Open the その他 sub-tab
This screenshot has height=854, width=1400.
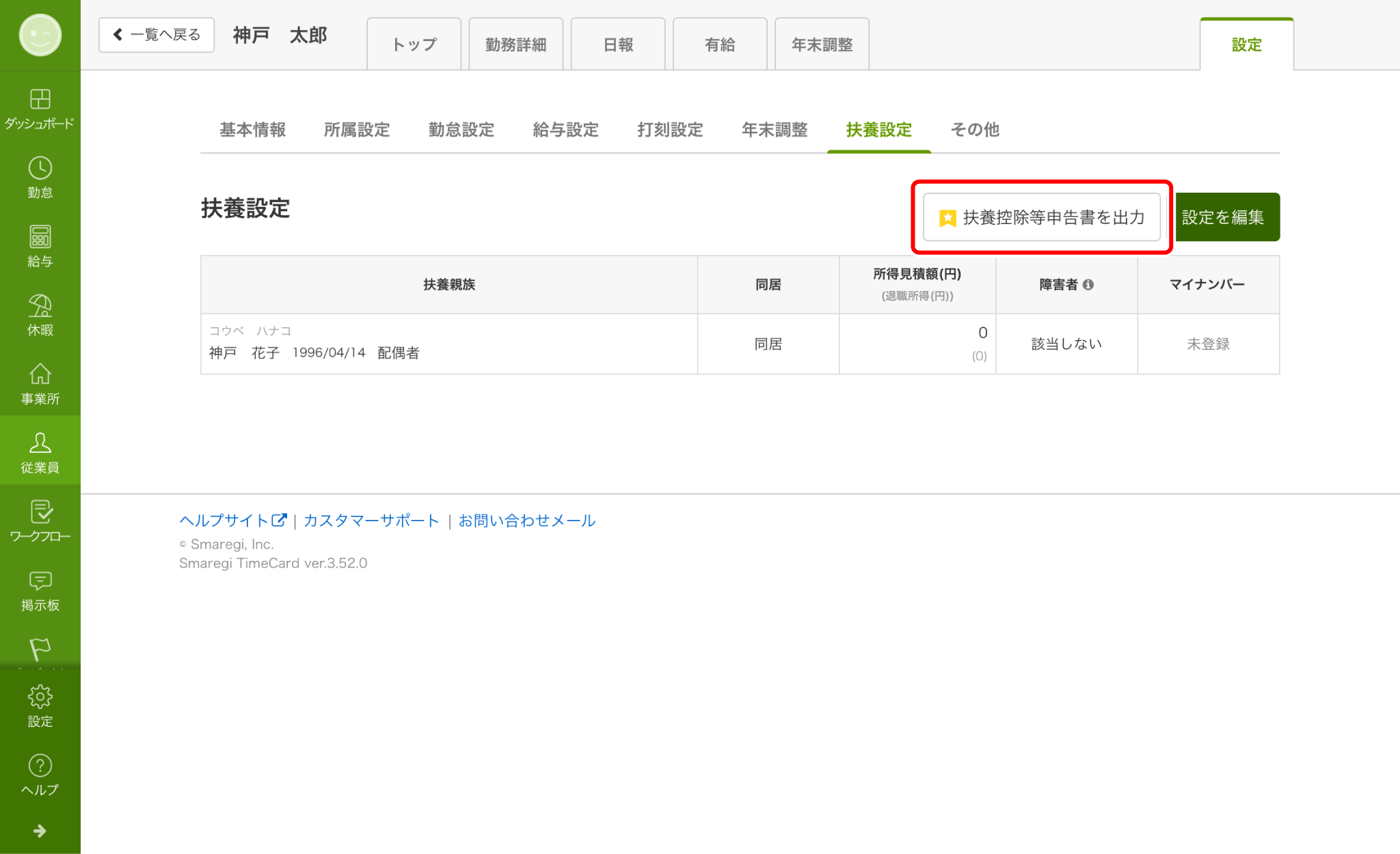[x=975, y=130]
